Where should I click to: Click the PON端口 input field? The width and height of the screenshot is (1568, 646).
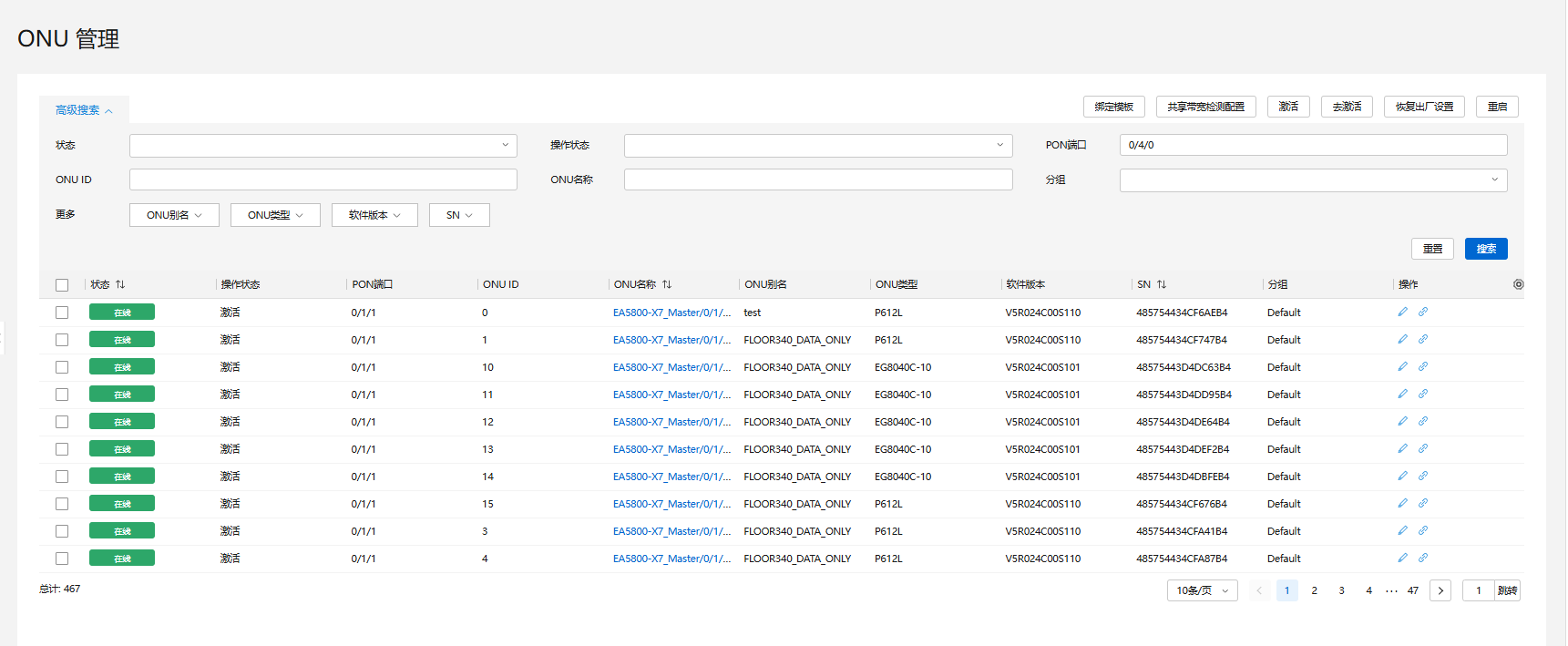1313,145
